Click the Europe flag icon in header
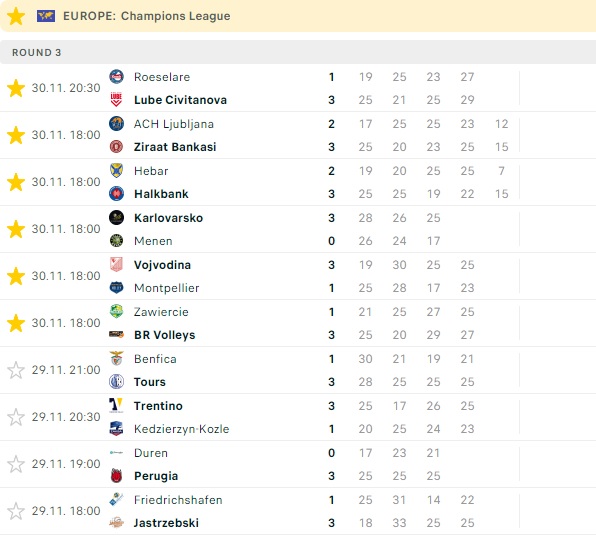The width and height of the screenshot is (596, 538). [x=46, y=16]
